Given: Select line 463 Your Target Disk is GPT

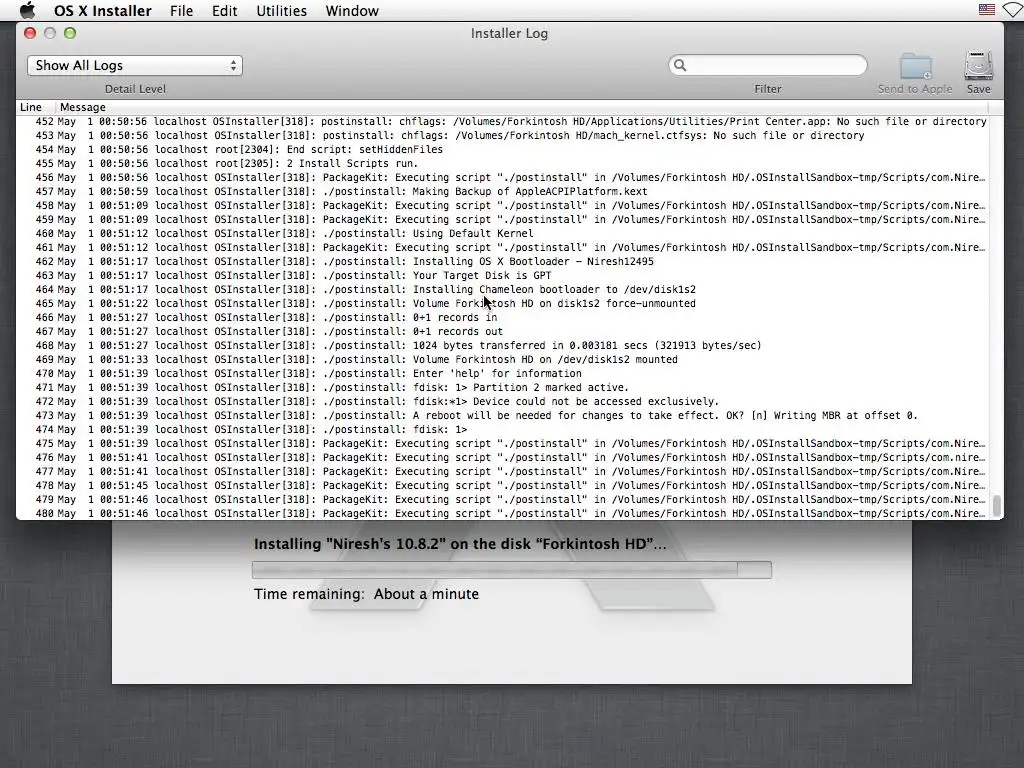Looking at the screenshot, I should [503, 276].
